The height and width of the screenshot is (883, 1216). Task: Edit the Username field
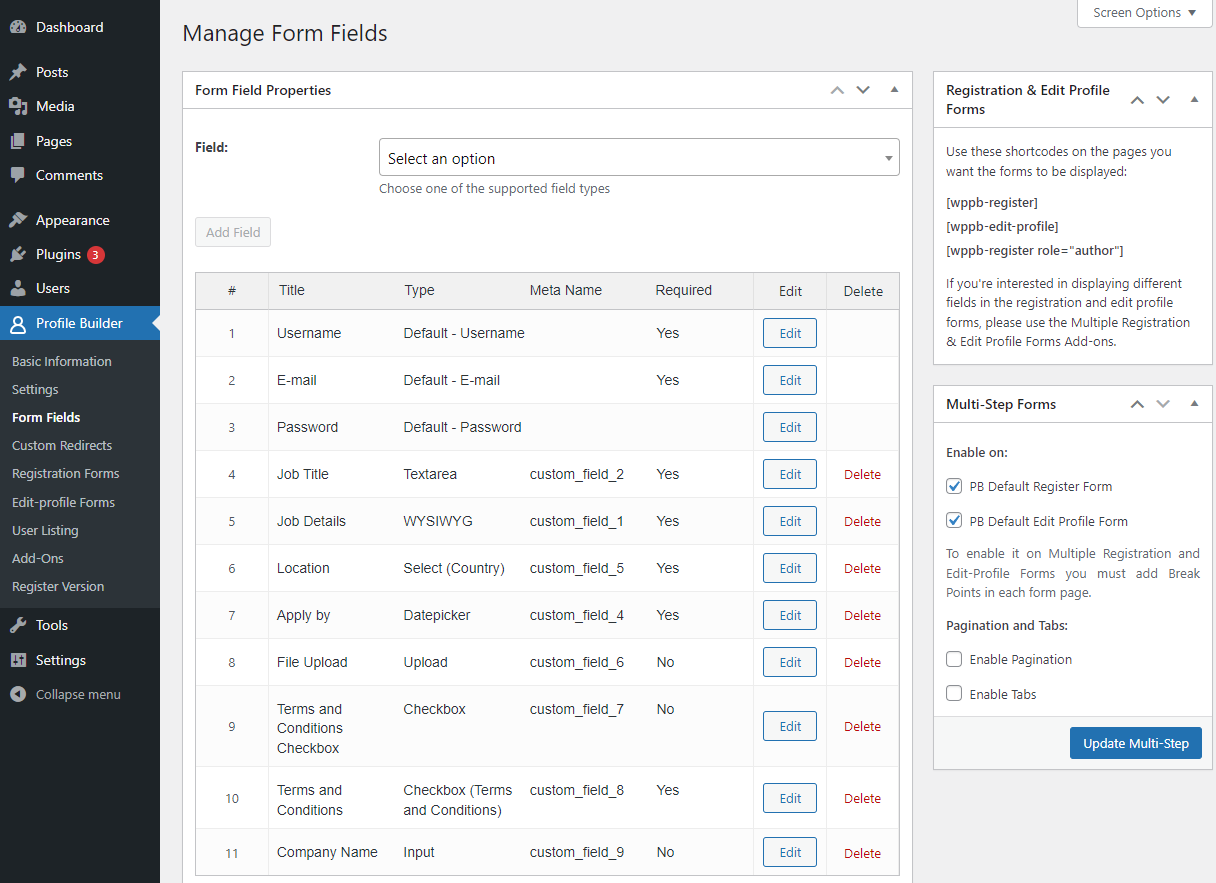(x=790, y=333)
